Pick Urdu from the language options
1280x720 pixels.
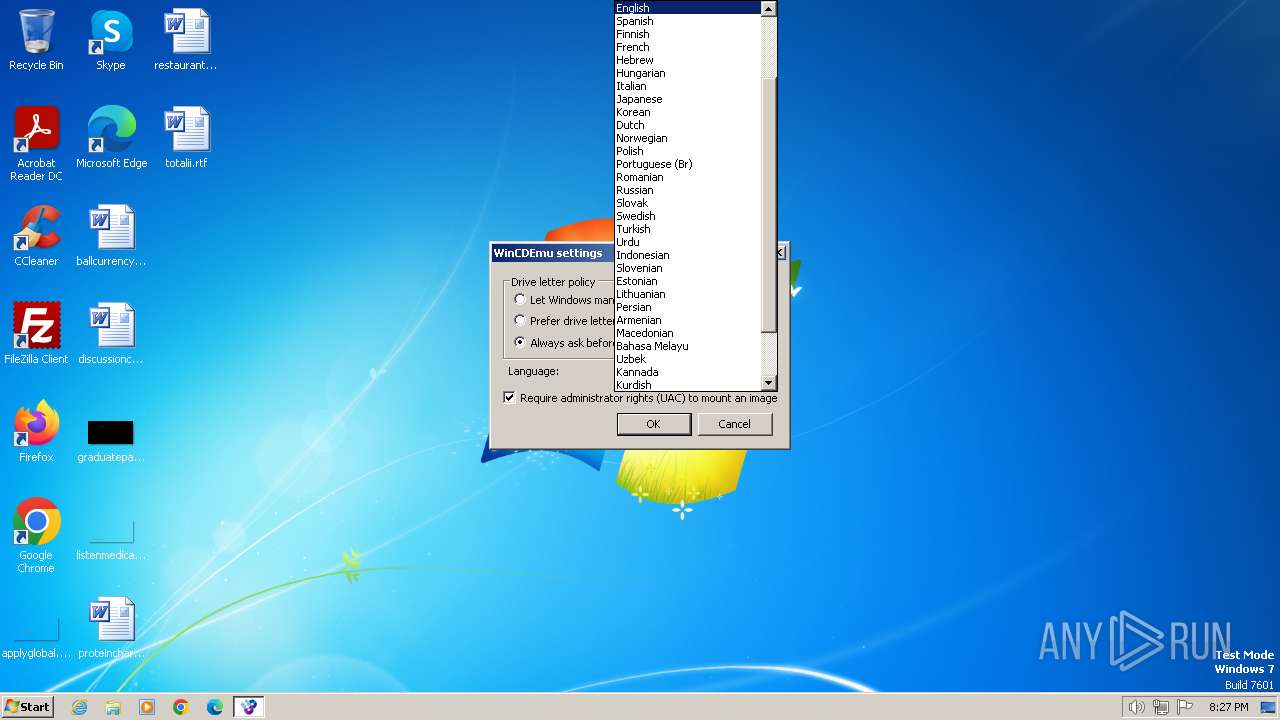688,242
